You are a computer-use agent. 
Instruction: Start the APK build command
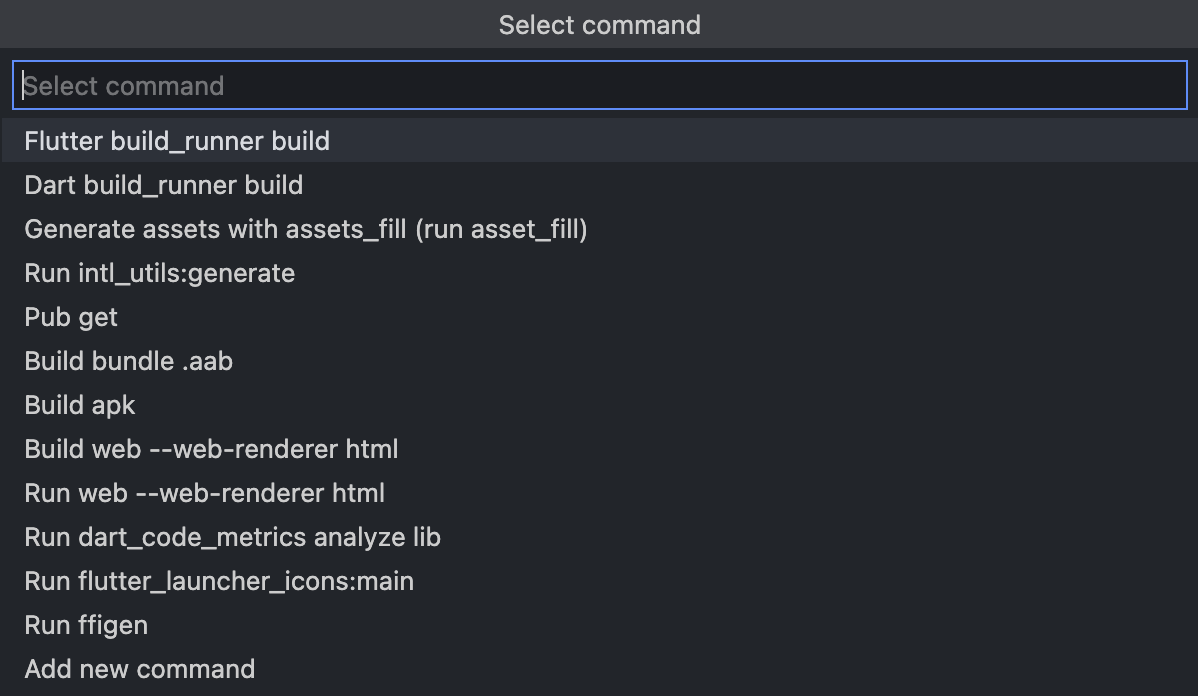pyautogui.click(x=80, y=405)
